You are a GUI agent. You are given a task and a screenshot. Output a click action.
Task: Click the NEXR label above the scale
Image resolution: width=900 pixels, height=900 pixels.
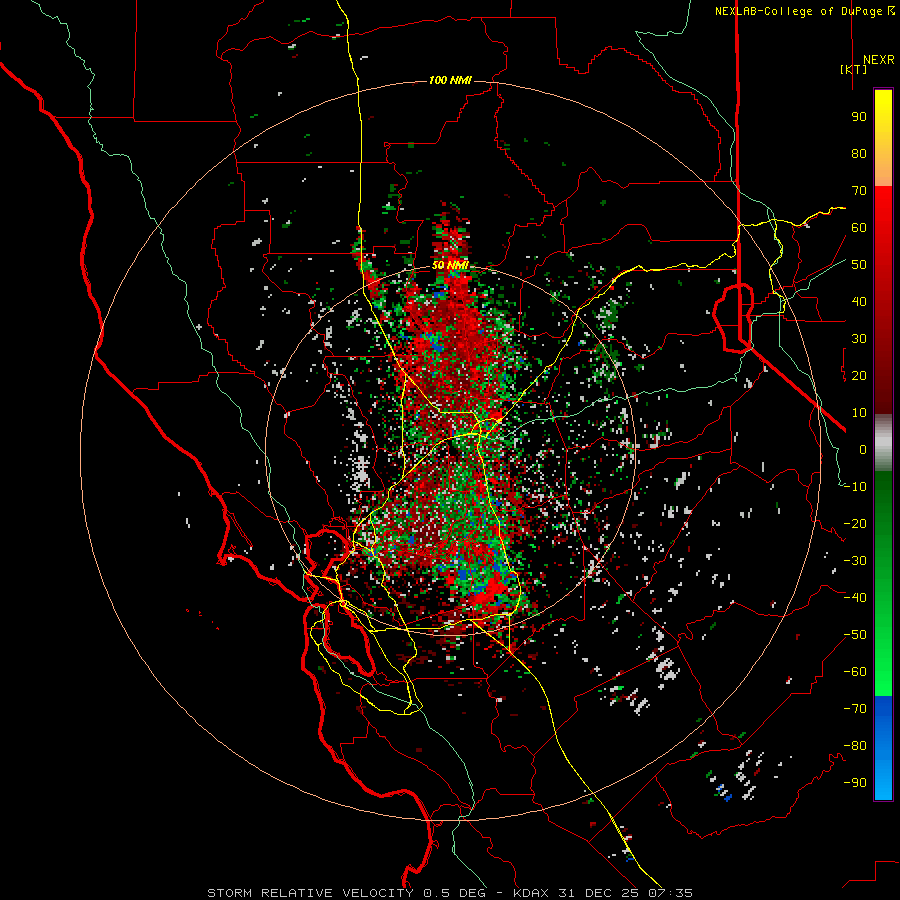point(878,60)
